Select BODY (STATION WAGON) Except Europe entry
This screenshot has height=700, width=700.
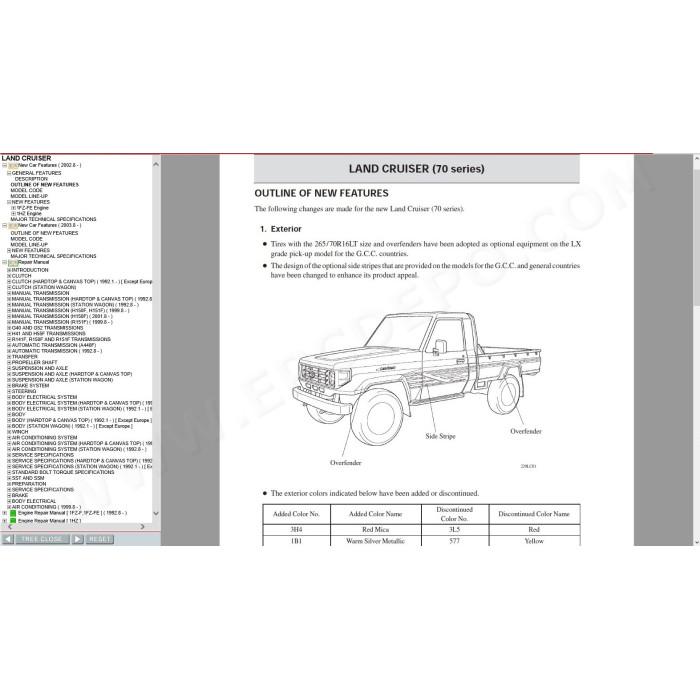pos(72,427)
